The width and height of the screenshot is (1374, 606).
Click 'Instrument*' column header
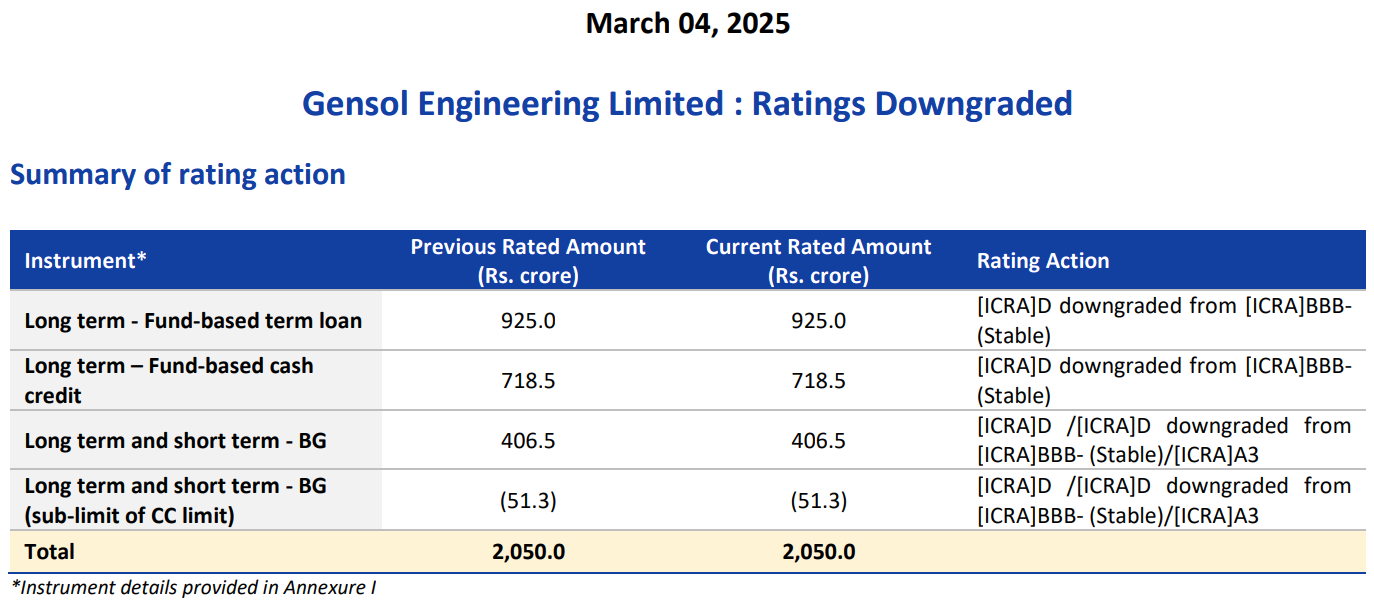86,261
